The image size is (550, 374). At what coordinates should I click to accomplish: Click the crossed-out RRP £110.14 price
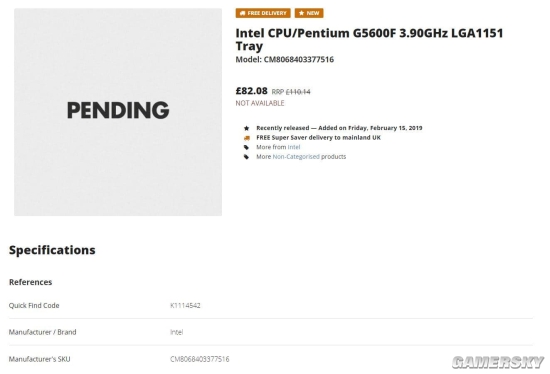tap(291, 92)
